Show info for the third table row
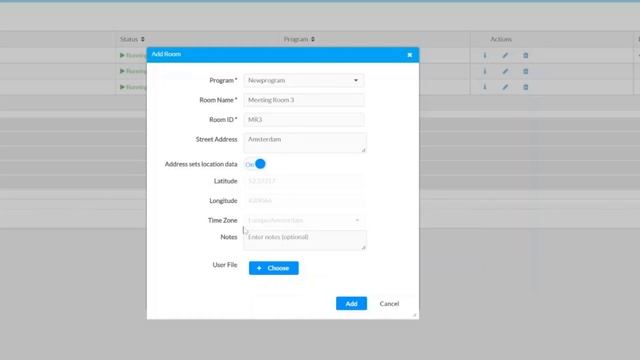This screenshot has width=640, height=360. [x=485, y=87]
